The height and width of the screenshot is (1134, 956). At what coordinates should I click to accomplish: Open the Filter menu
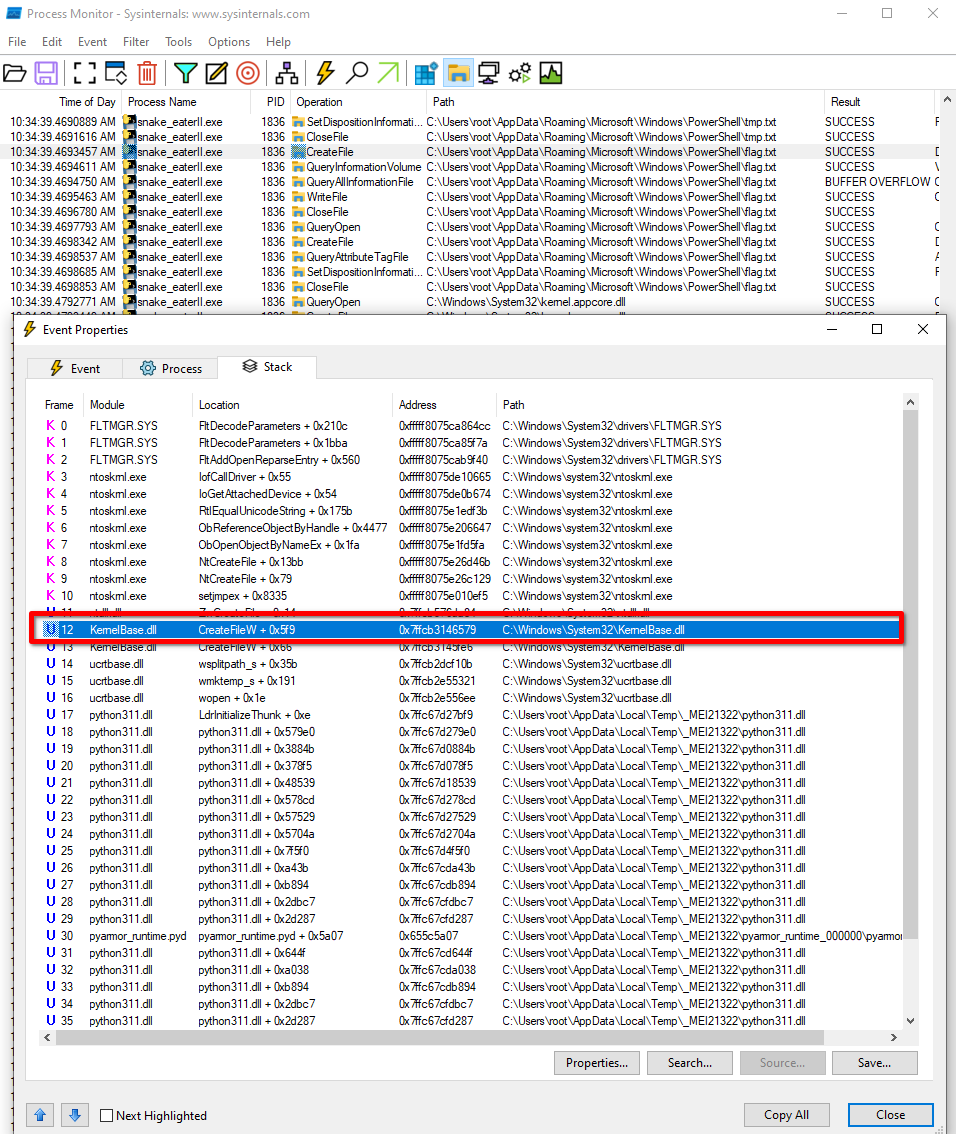pos(136,42)
